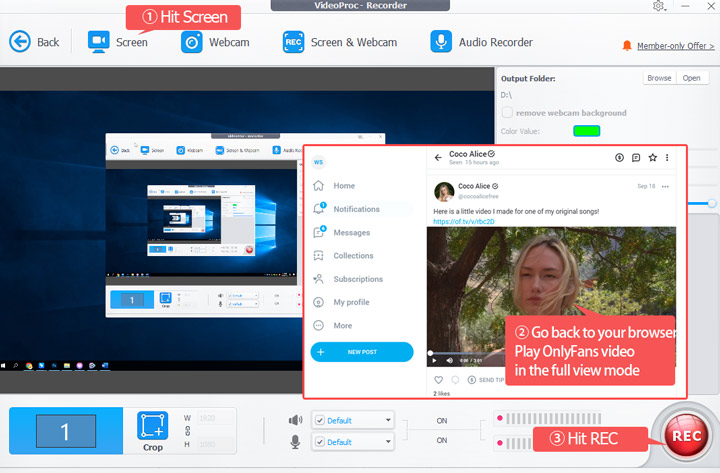The width and height of the screenshot is (720, 473).
Task: Click the message icon in profile header
Action: point(636,158)
